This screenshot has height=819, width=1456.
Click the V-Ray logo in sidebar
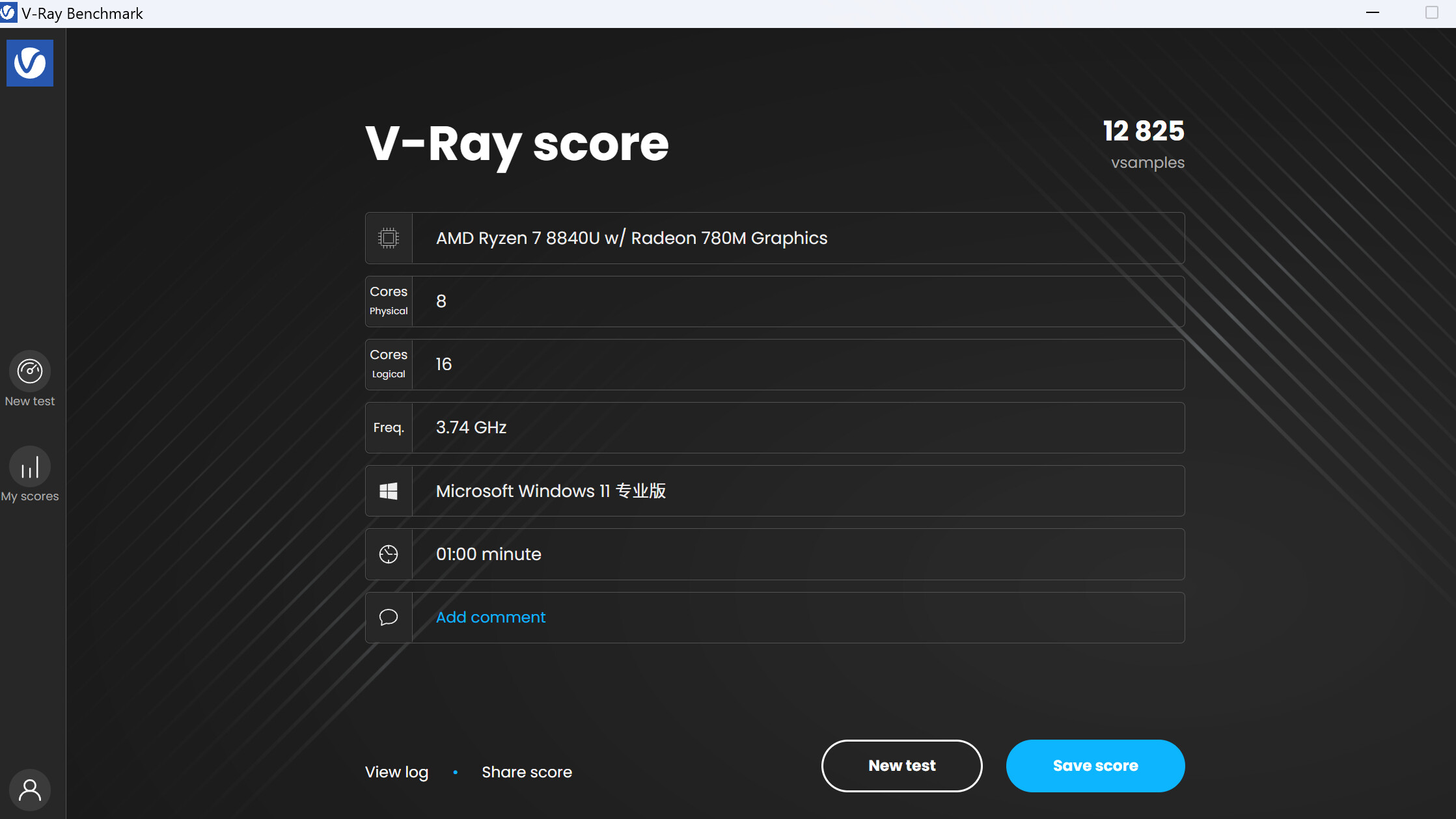point(30,63)
